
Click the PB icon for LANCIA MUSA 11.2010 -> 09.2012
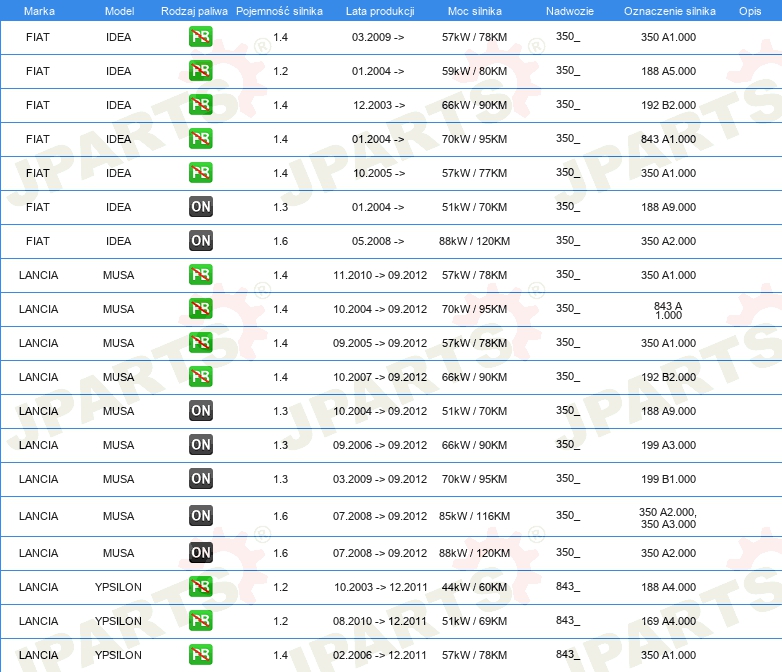coord(200,275)
